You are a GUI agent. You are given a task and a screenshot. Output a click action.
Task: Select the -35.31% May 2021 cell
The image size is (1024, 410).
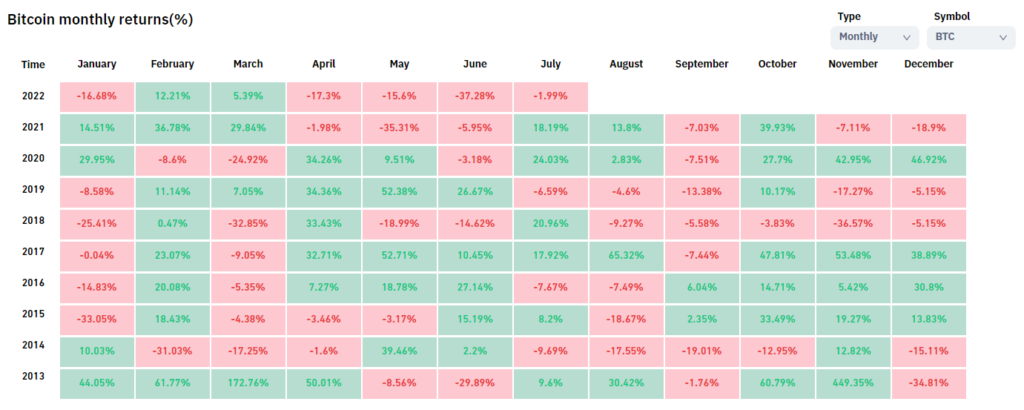[399, 128]
